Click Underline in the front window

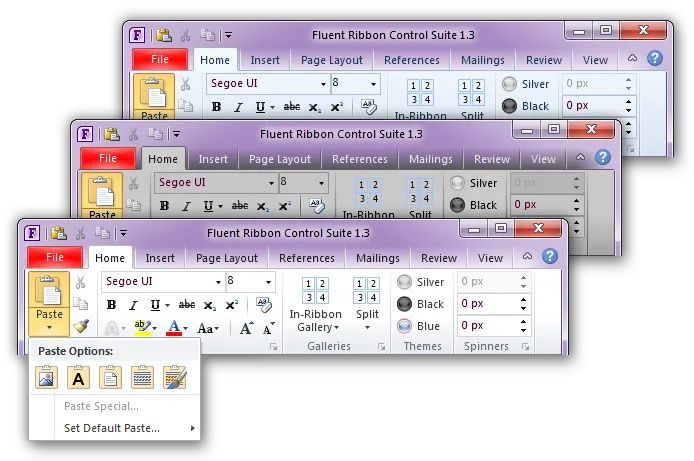click(155, 305)
